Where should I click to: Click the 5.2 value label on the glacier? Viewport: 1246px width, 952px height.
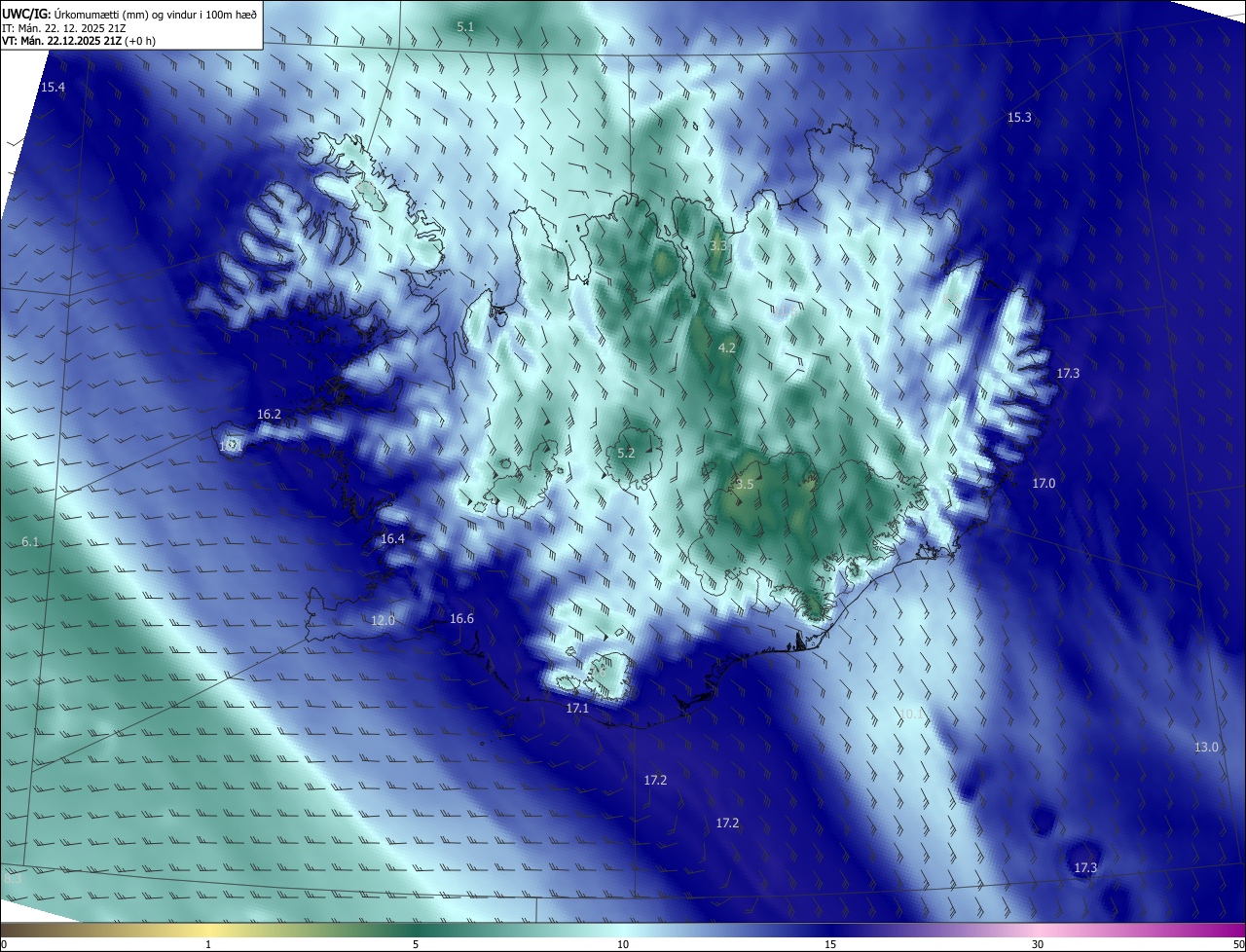[626, 454]
